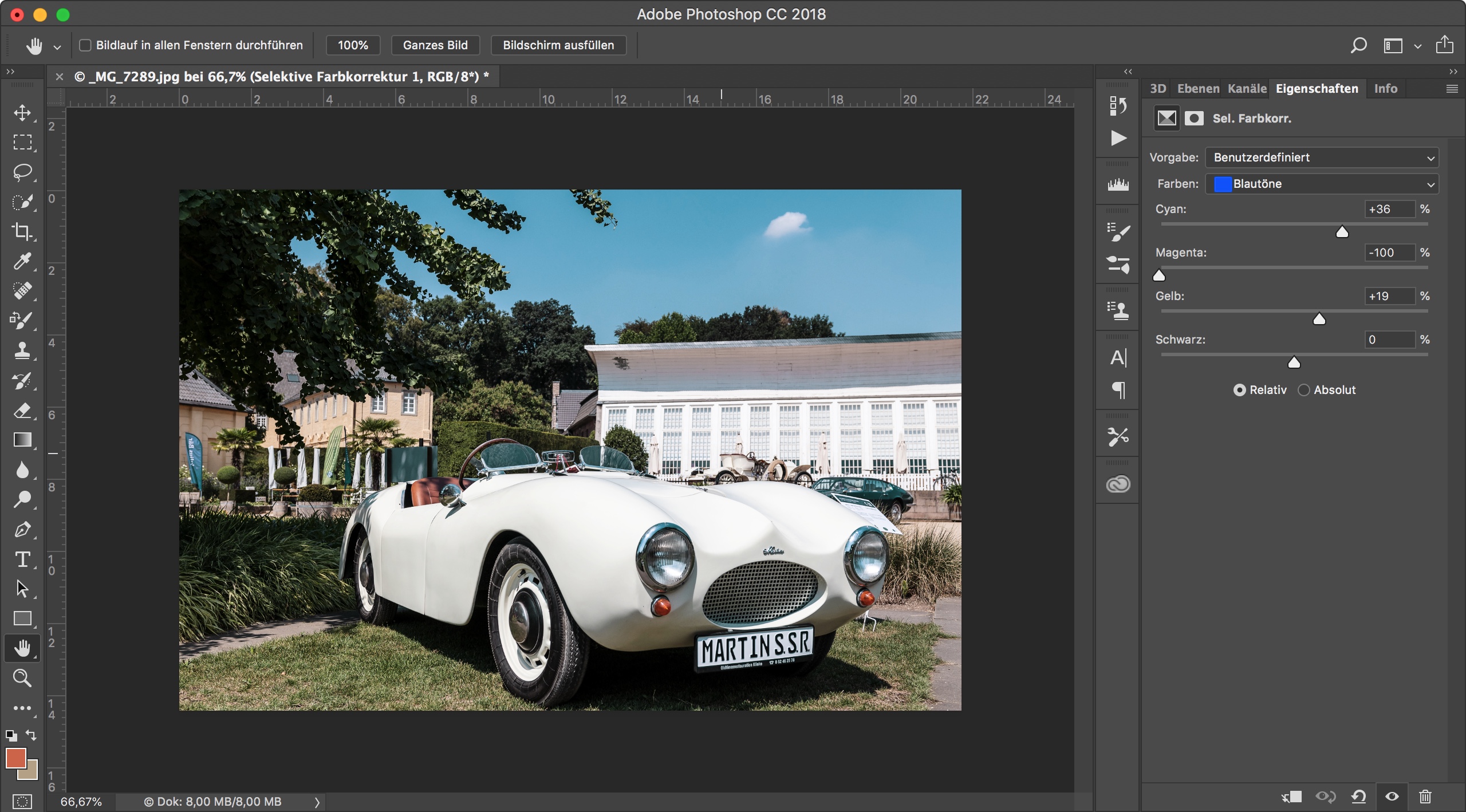Open the Vorgabe preset dropdown
1466x812 pixels.
pyautogui.click(x=1322, y=157)
